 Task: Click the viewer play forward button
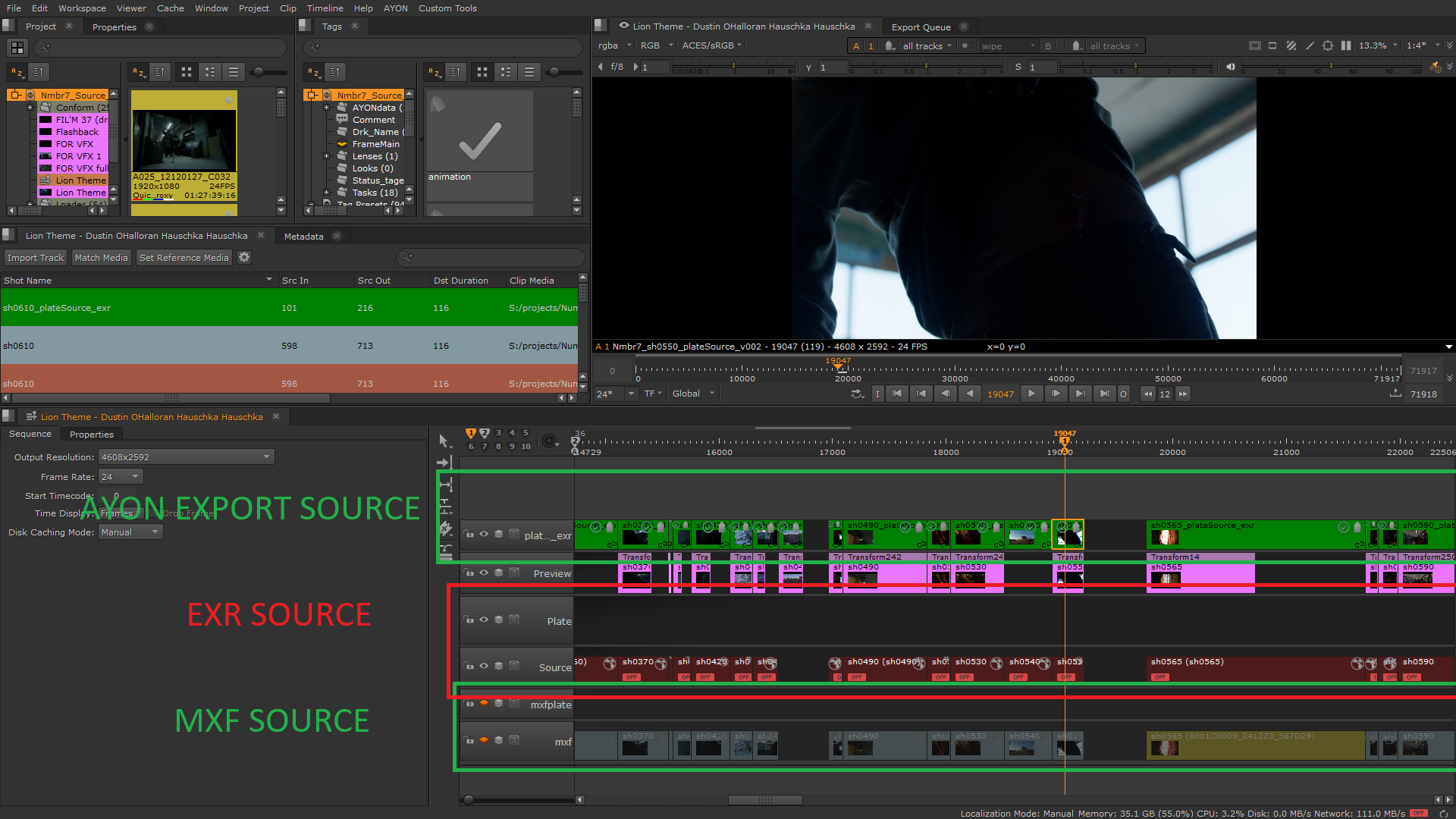click(1031, 394)
